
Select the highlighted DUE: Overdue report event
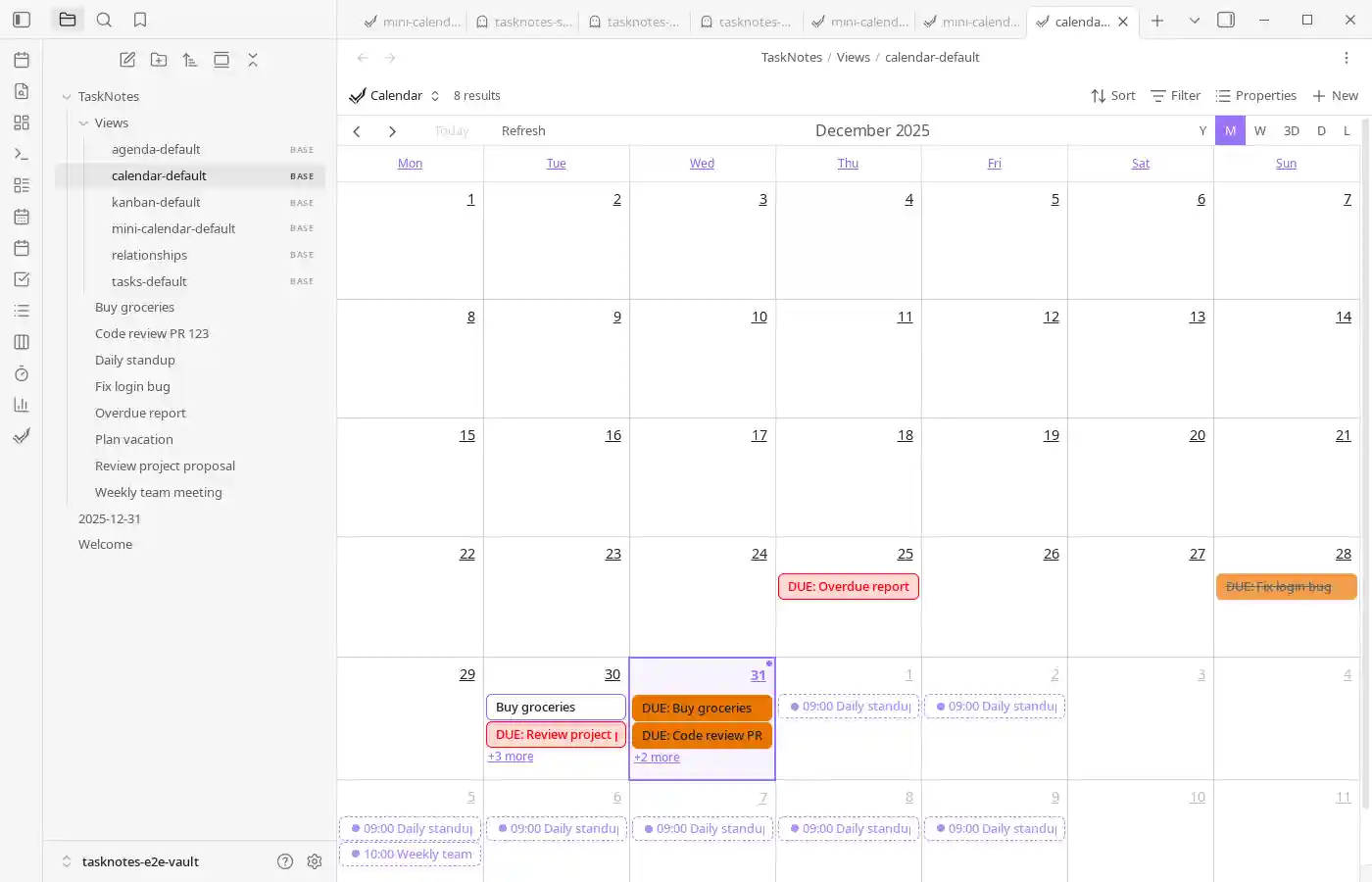[848, 586]
